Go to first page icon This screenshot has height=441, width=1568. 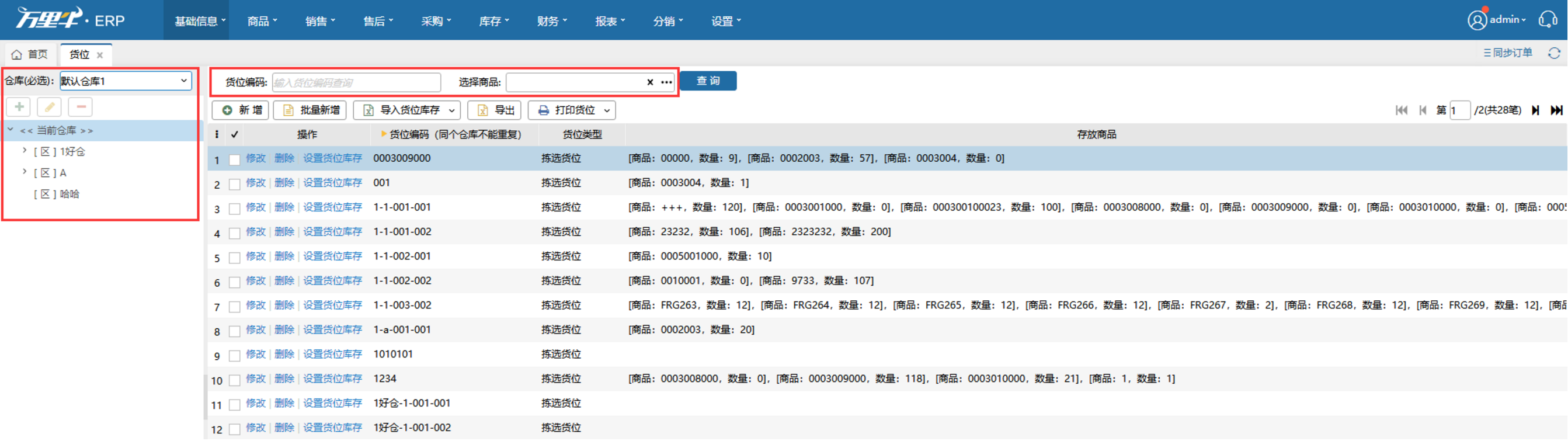tap(1401, 110)
